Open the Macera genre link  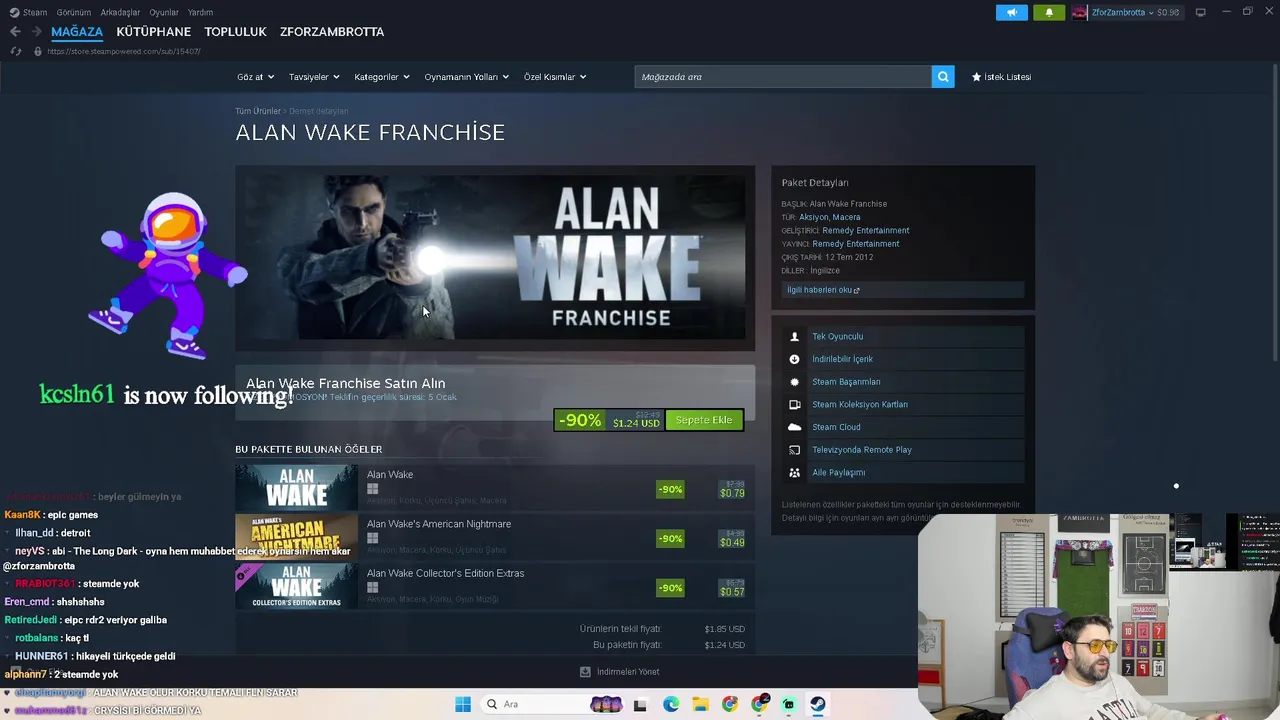(x=846, y=217)
